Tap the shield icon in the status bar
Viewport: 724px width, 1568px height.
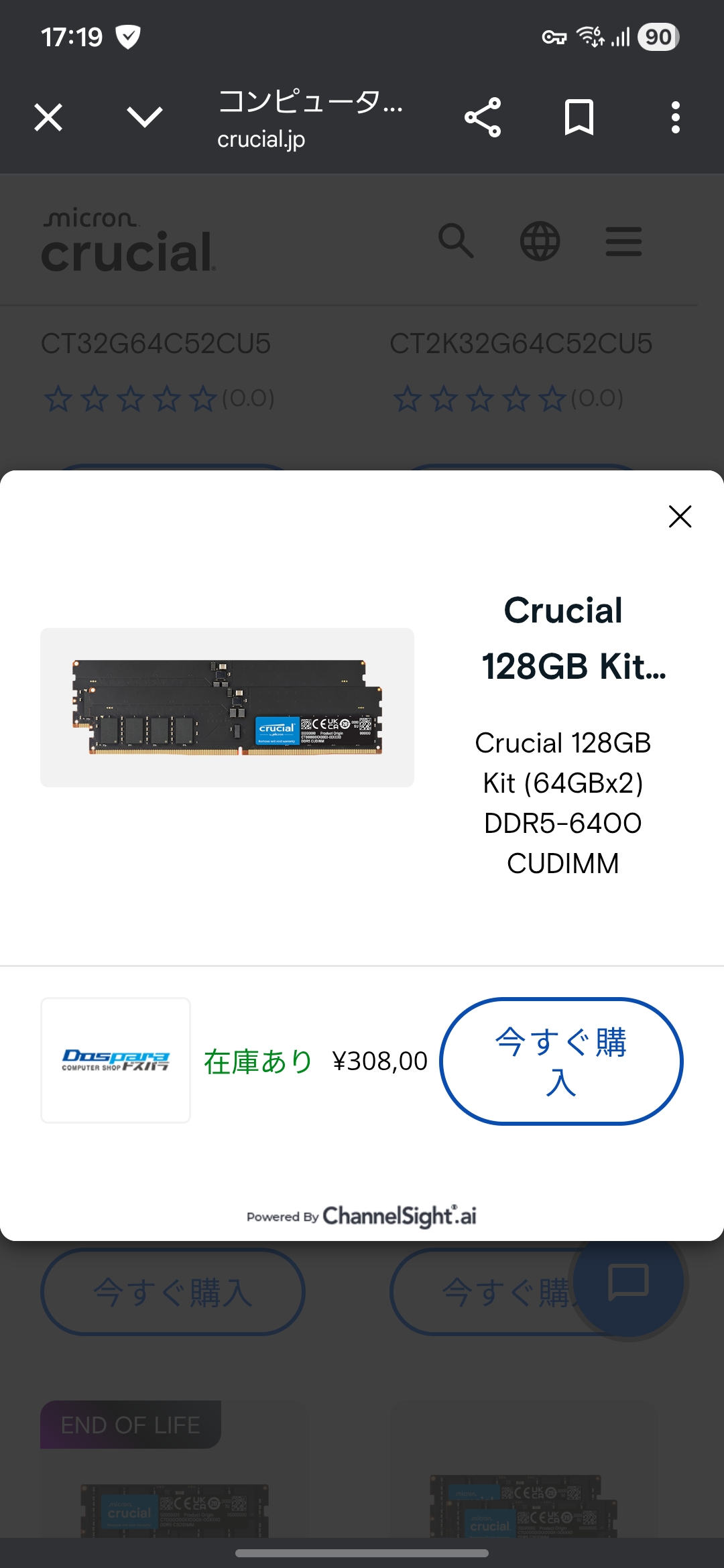[x=127, y=37]
